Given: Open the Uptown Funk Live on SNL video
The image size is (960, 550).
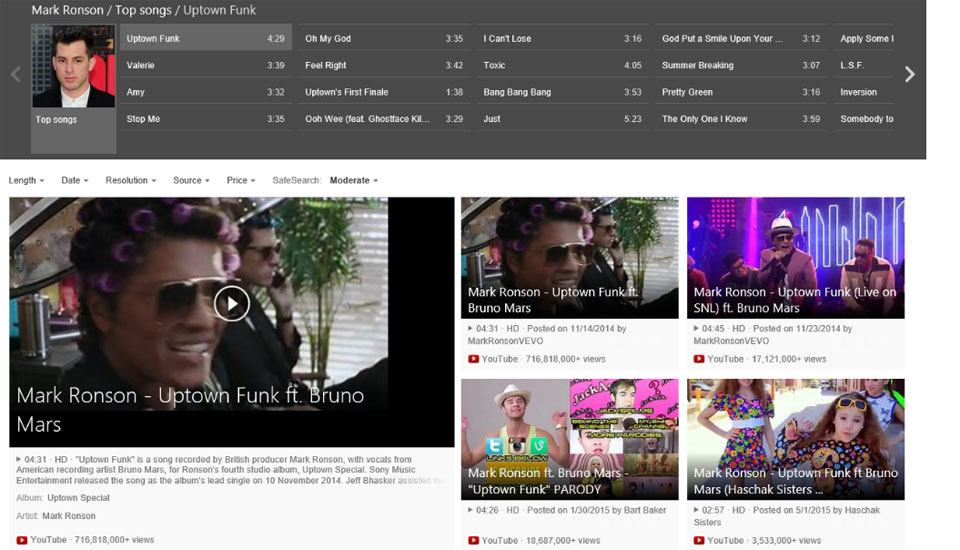Looking at the screenshot, I should pos(795,257).
